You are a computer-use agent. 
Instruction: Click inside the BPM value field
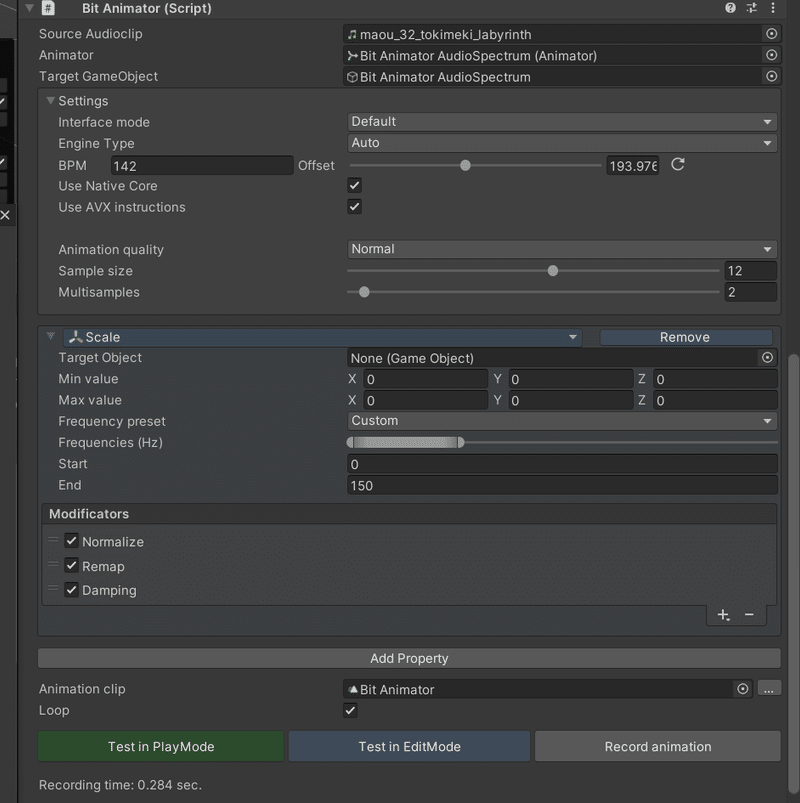coord(200,165)
